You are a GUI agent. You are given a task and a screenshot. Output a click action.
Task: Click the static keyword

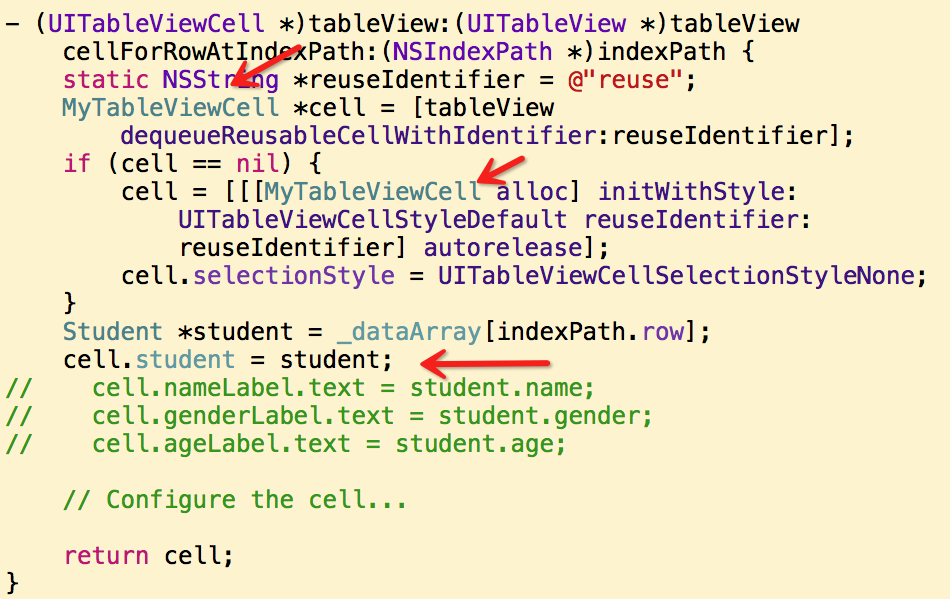[x=105, y=80]
